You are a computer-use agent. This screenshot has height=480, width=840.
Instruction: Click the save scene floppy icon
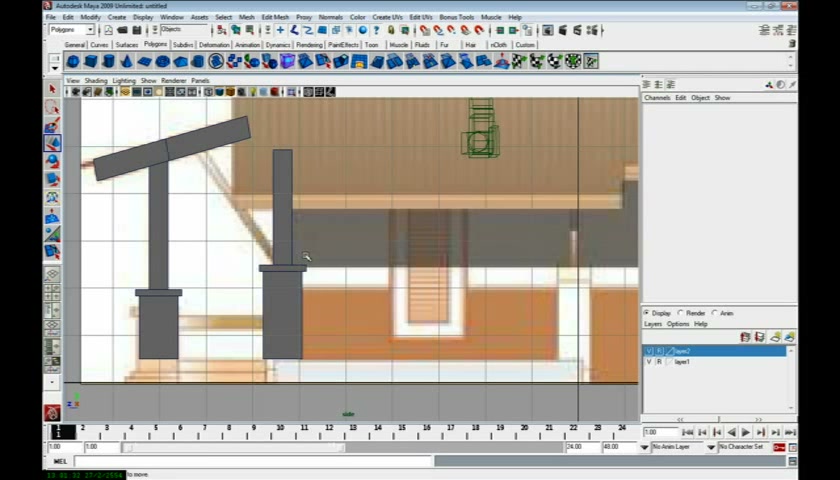(x=137, y=30)
